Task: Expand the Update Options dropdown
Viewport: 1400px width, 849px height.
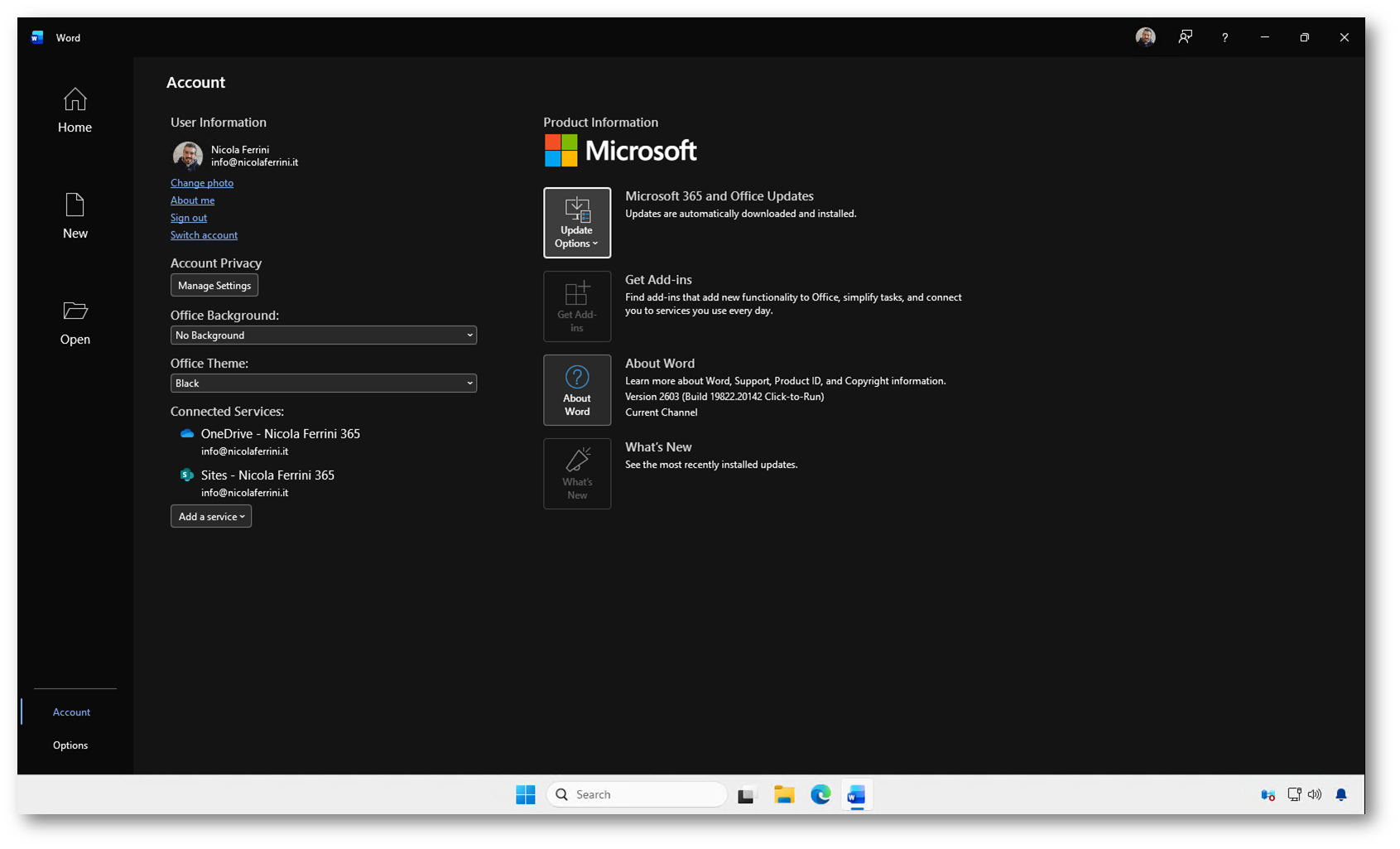Action: point(576,223)
